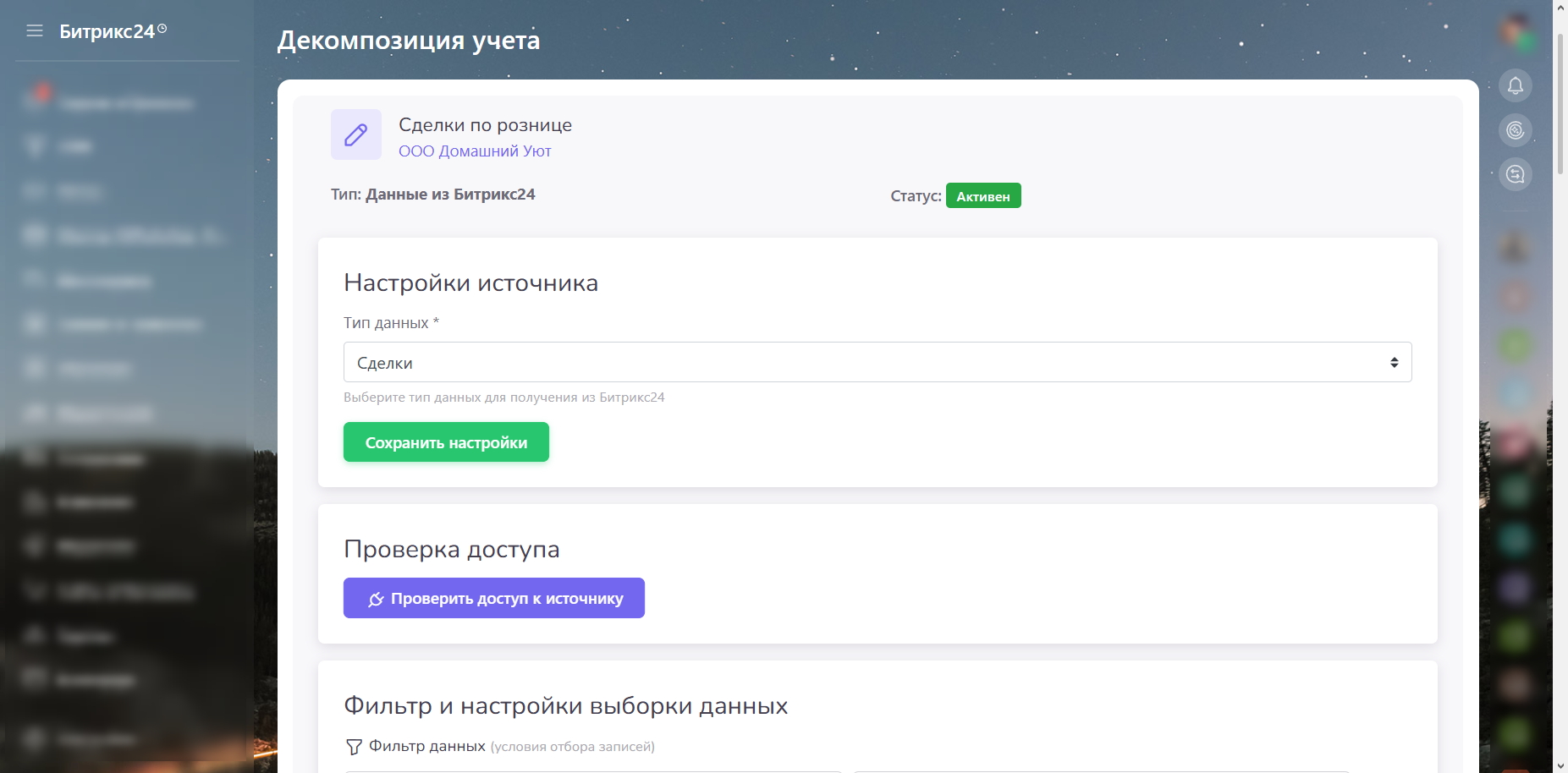Expand the Тип данных dropdown showing Сделки
The height and width of the screenshot is (773, 1568).
click(877, 362)
